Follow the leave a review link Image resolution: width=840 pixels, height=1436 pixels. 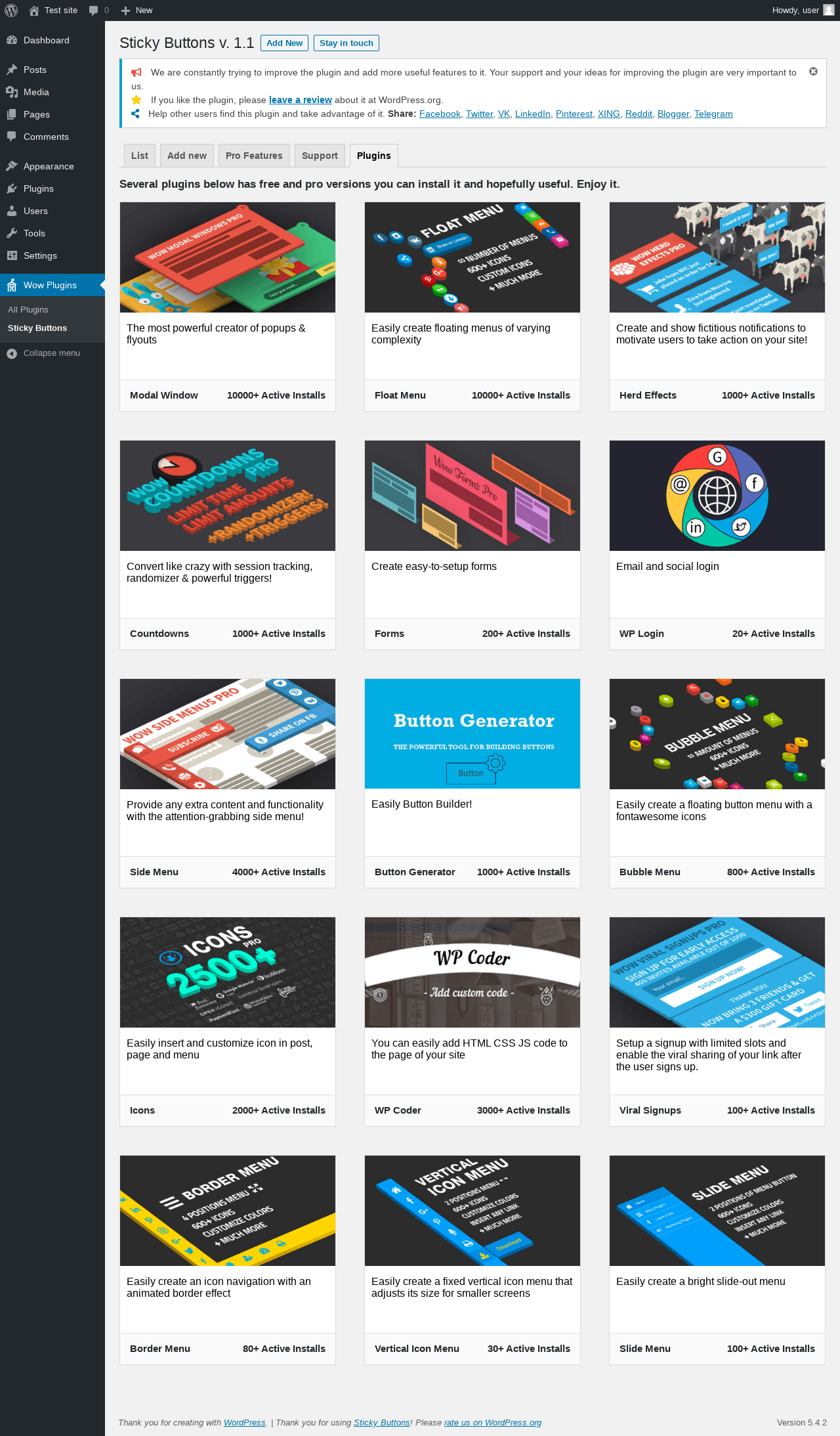tap(301, 100)
